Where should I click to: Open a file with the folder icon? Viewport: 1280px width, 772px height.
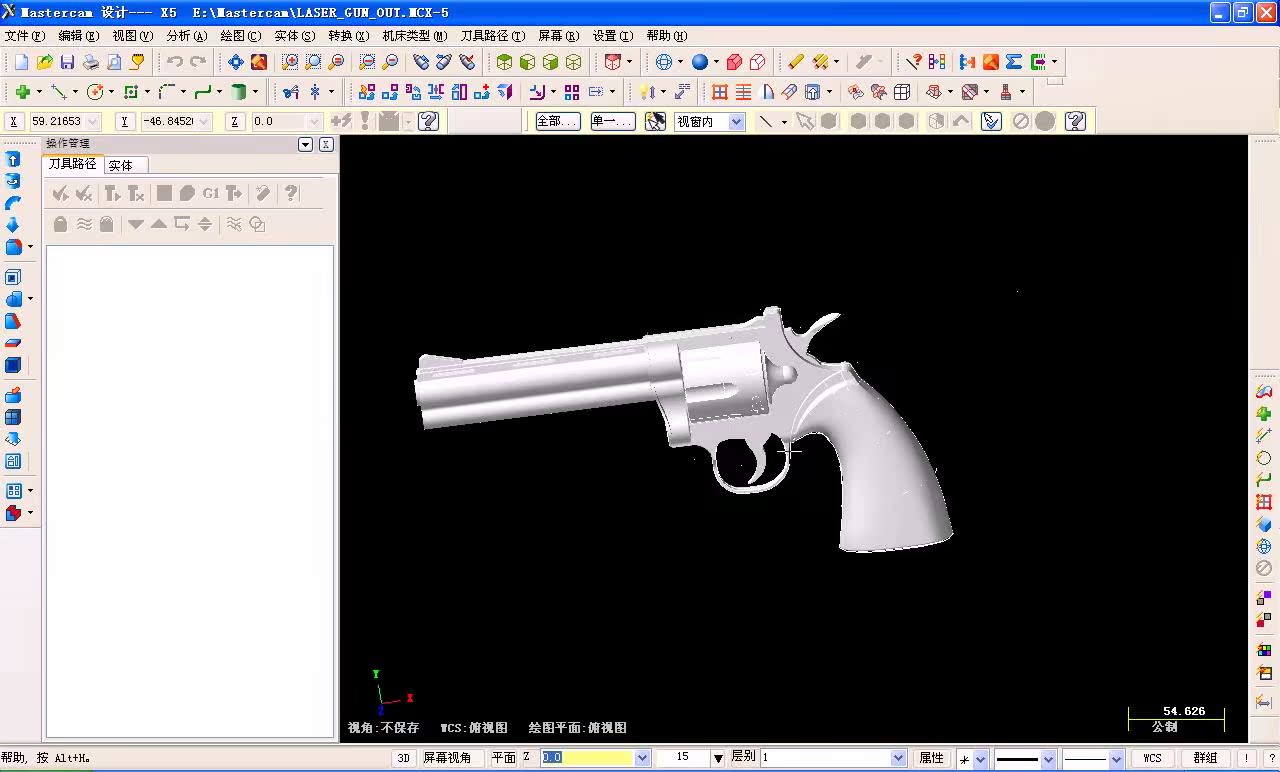tap(44, 62)
